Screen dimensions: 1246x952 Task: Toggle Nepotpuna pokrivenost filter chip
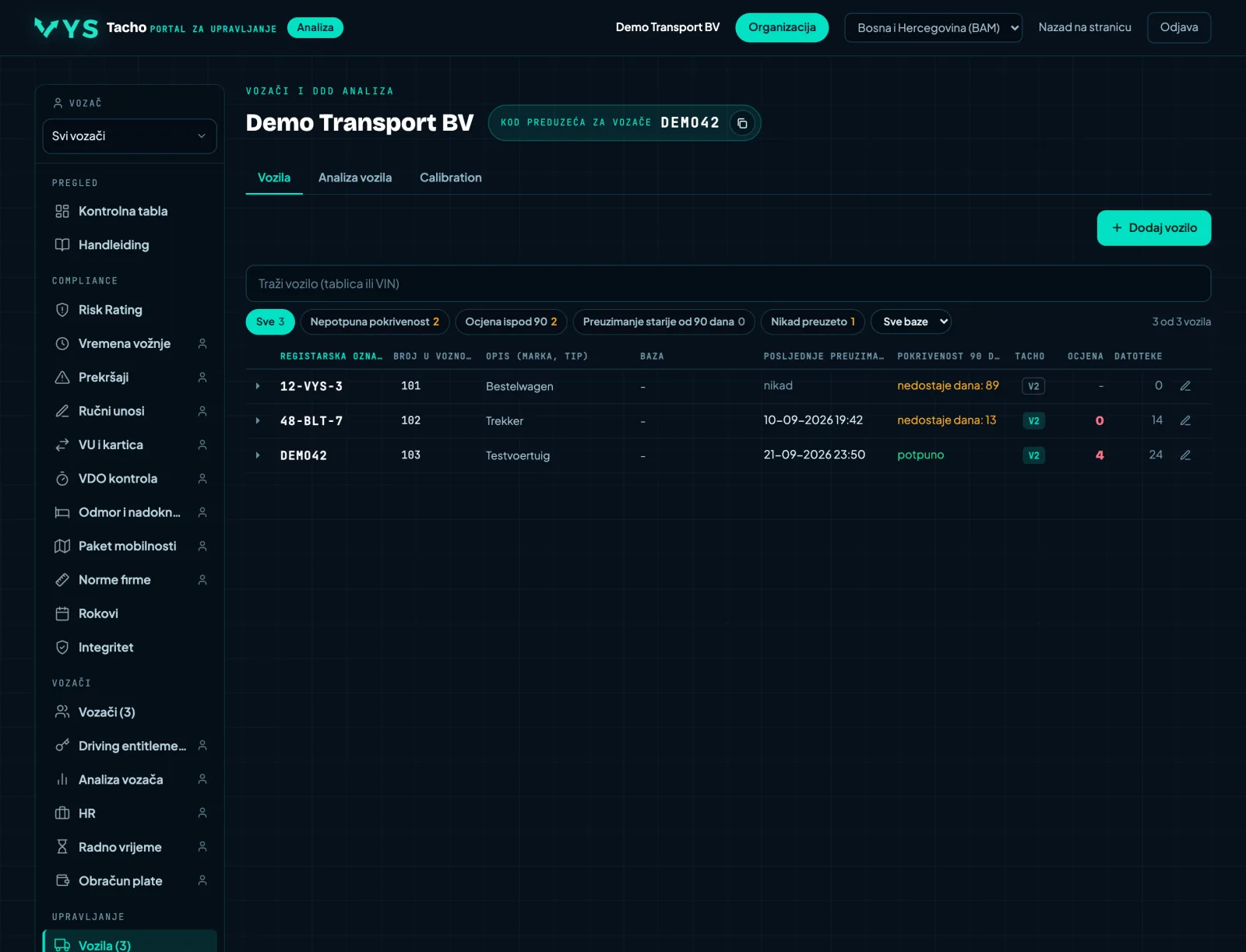point(375,321)
